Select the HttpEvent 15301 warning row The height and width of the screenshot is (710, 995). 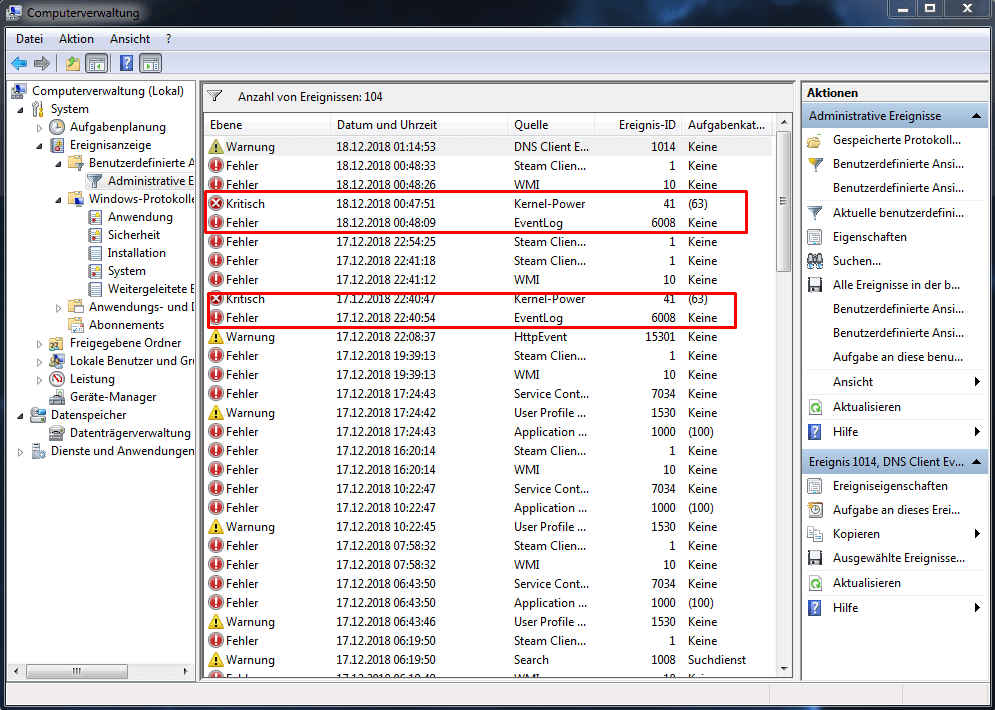(x=489, y=337)
